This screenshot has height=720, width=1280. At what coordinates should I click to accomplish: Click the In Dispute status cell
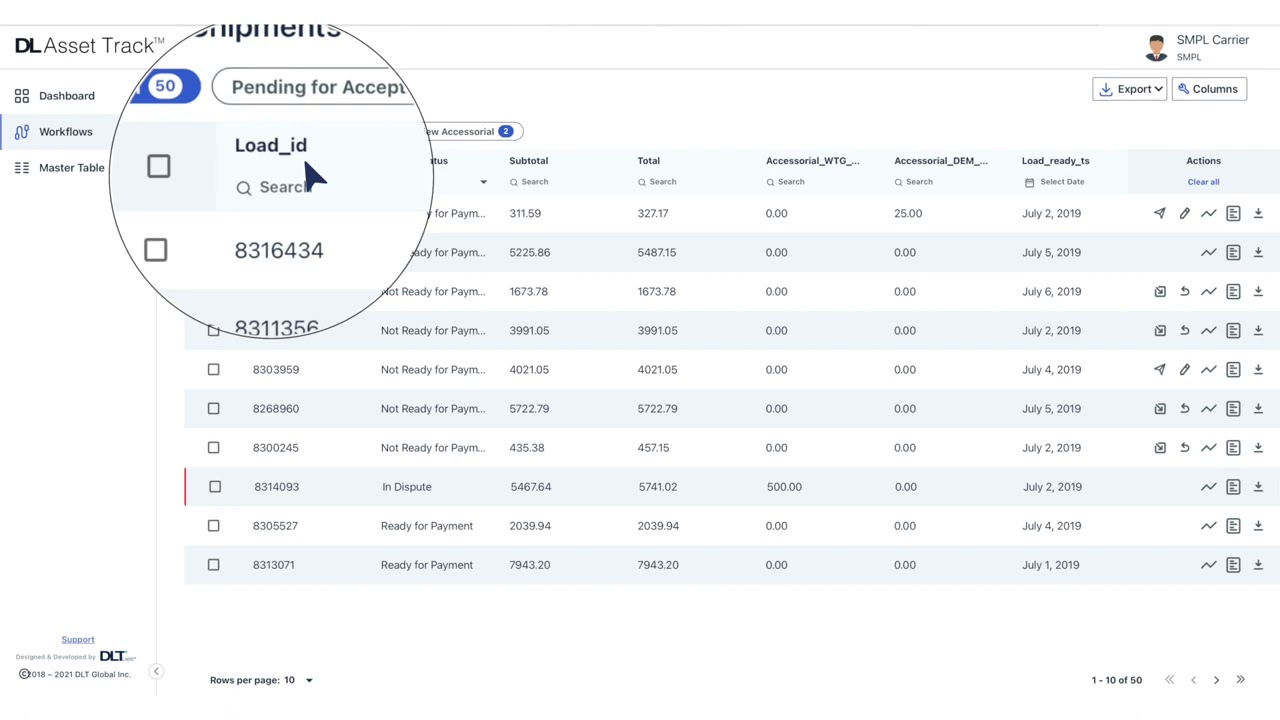click(x=407, y=487)
